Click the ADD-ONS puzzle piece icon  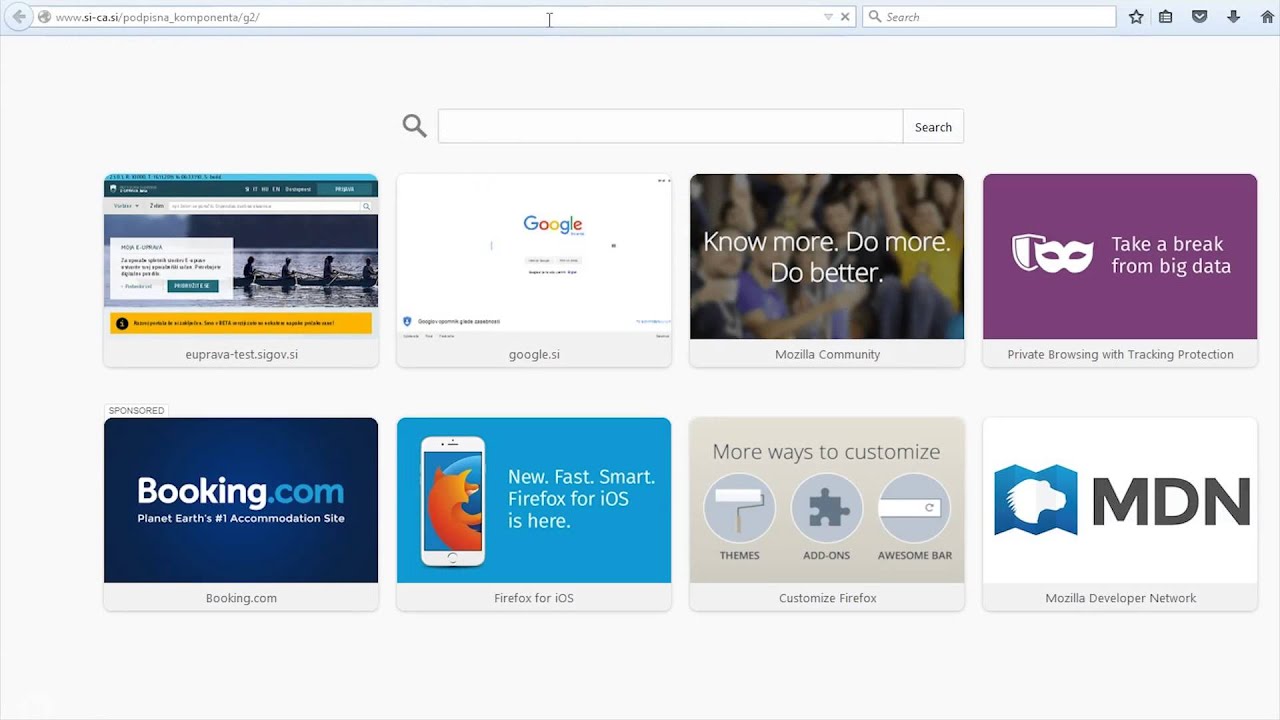click(826, 508)
